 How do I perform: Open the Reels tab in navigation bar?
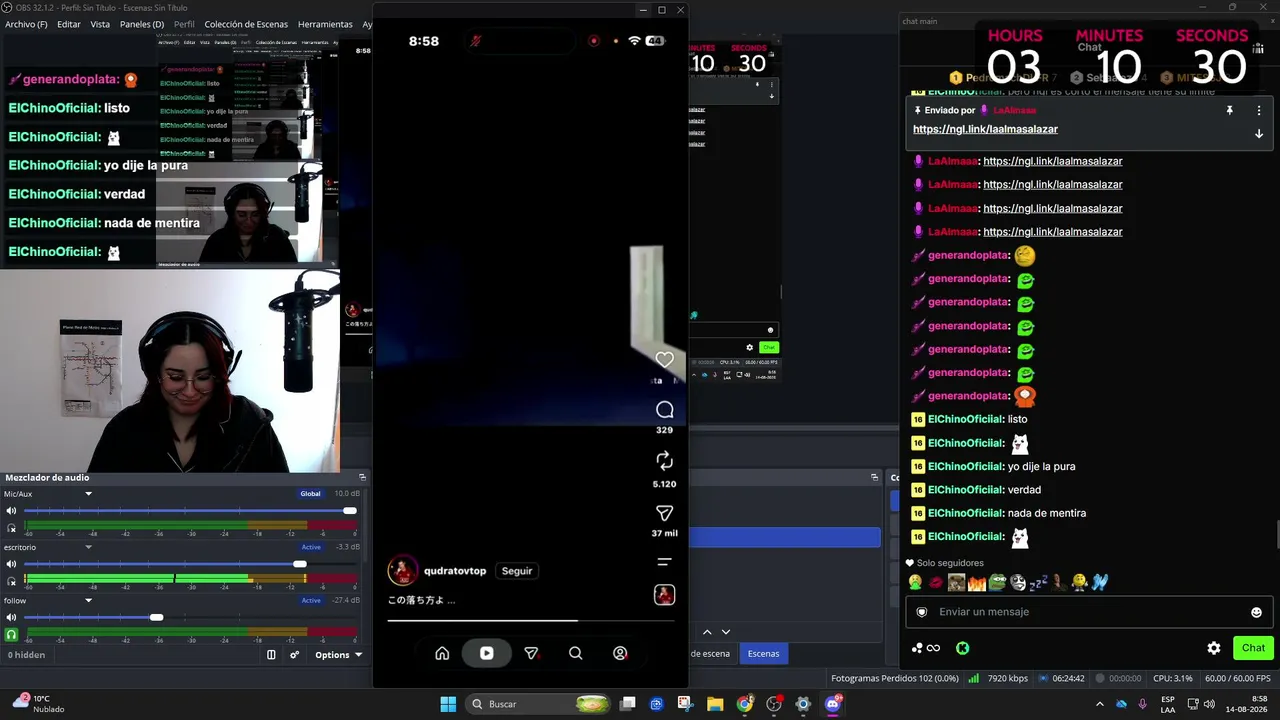[486, 653]
